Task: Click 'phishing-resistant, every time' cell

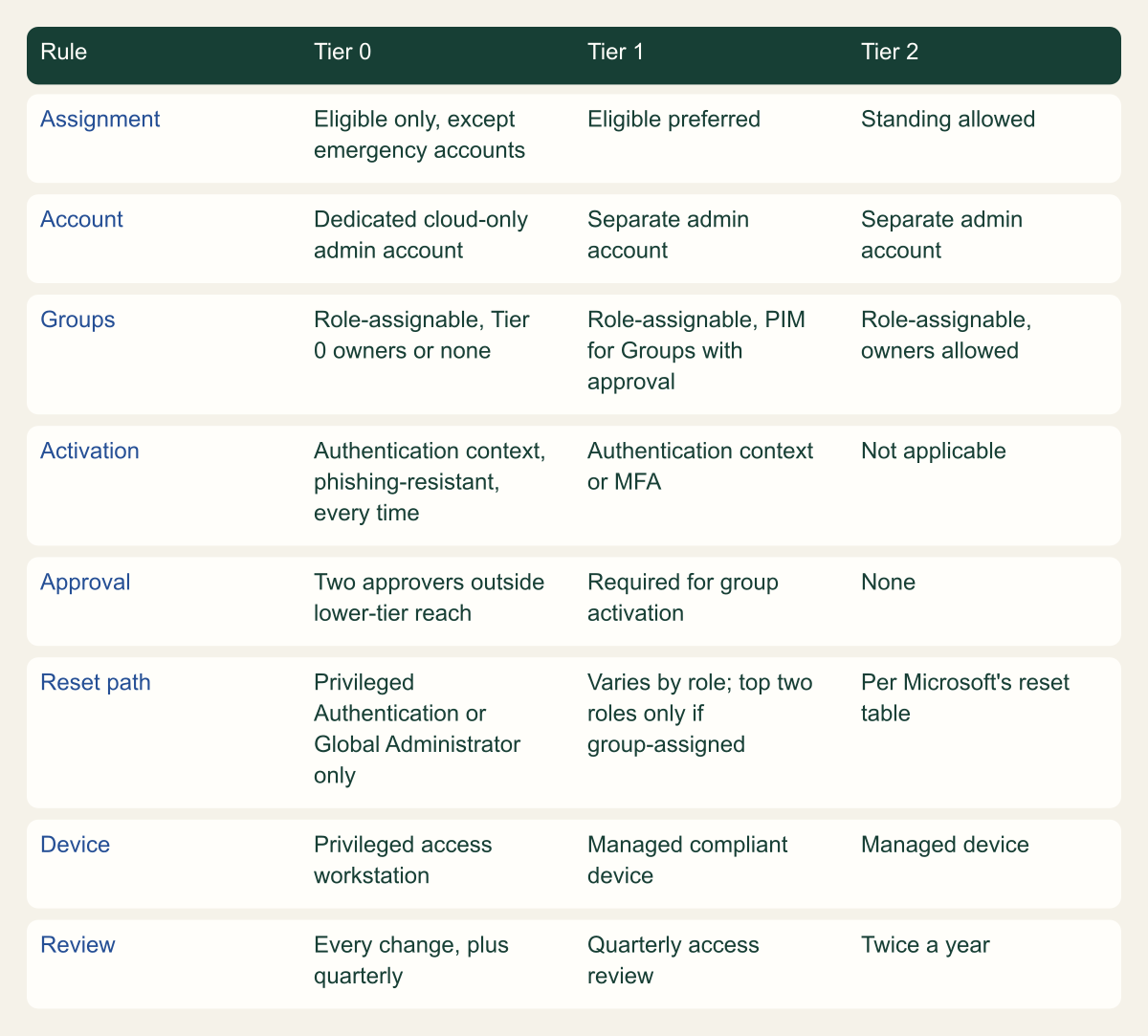Action: click(430, 481)
